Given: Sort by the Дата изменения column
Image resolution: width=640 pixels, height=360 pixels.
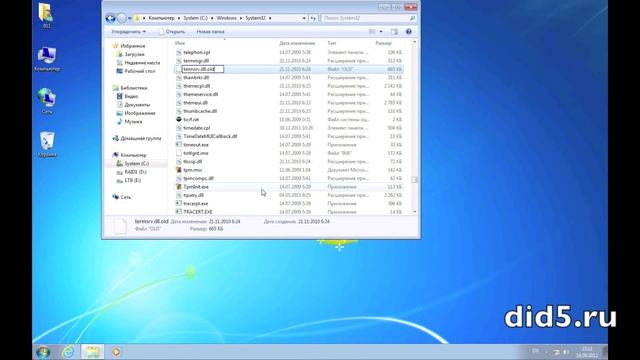Looking at the screenshot, I should pyautogui.click(x=297, y=43).
